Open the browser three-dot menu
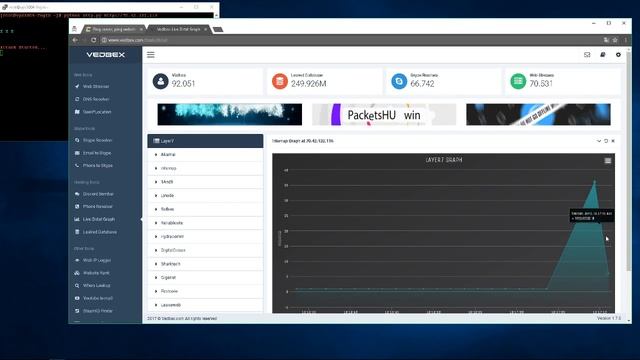Image resolution: width=640 pixels, height=360 pixels. pyautogui.click(x=625, y=40)
